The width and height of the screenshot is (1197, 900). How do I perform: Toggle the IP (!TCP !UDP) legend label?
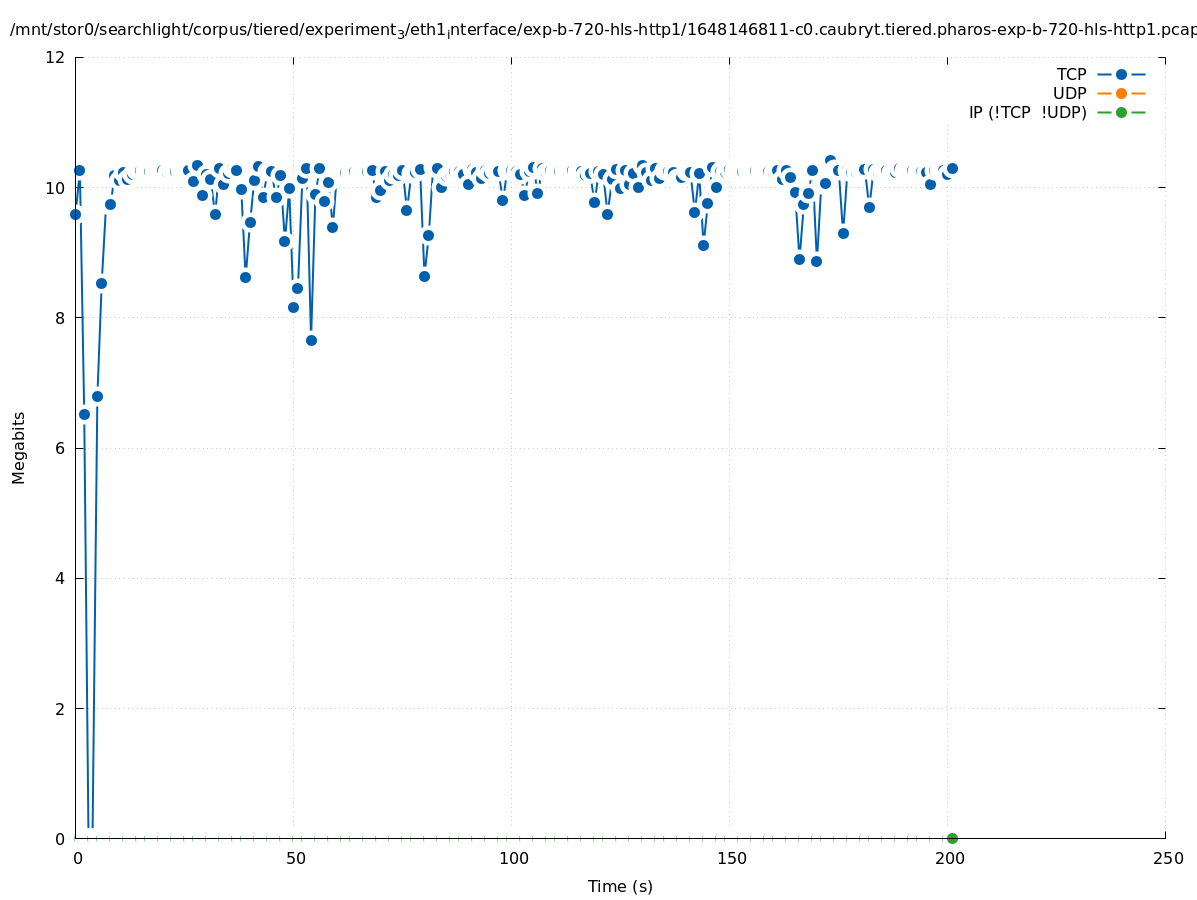1027,112
